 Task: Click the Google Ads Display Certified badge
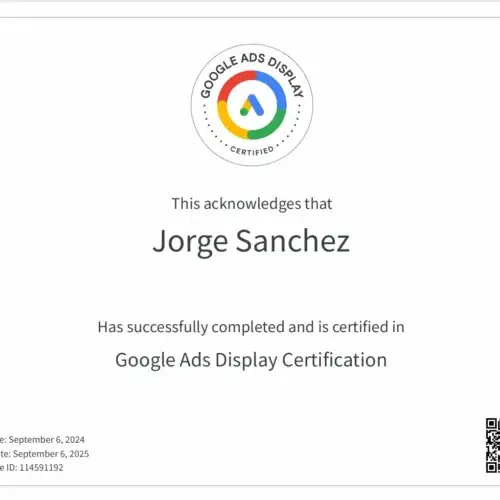pyautogui.click(x=252, y=105)
